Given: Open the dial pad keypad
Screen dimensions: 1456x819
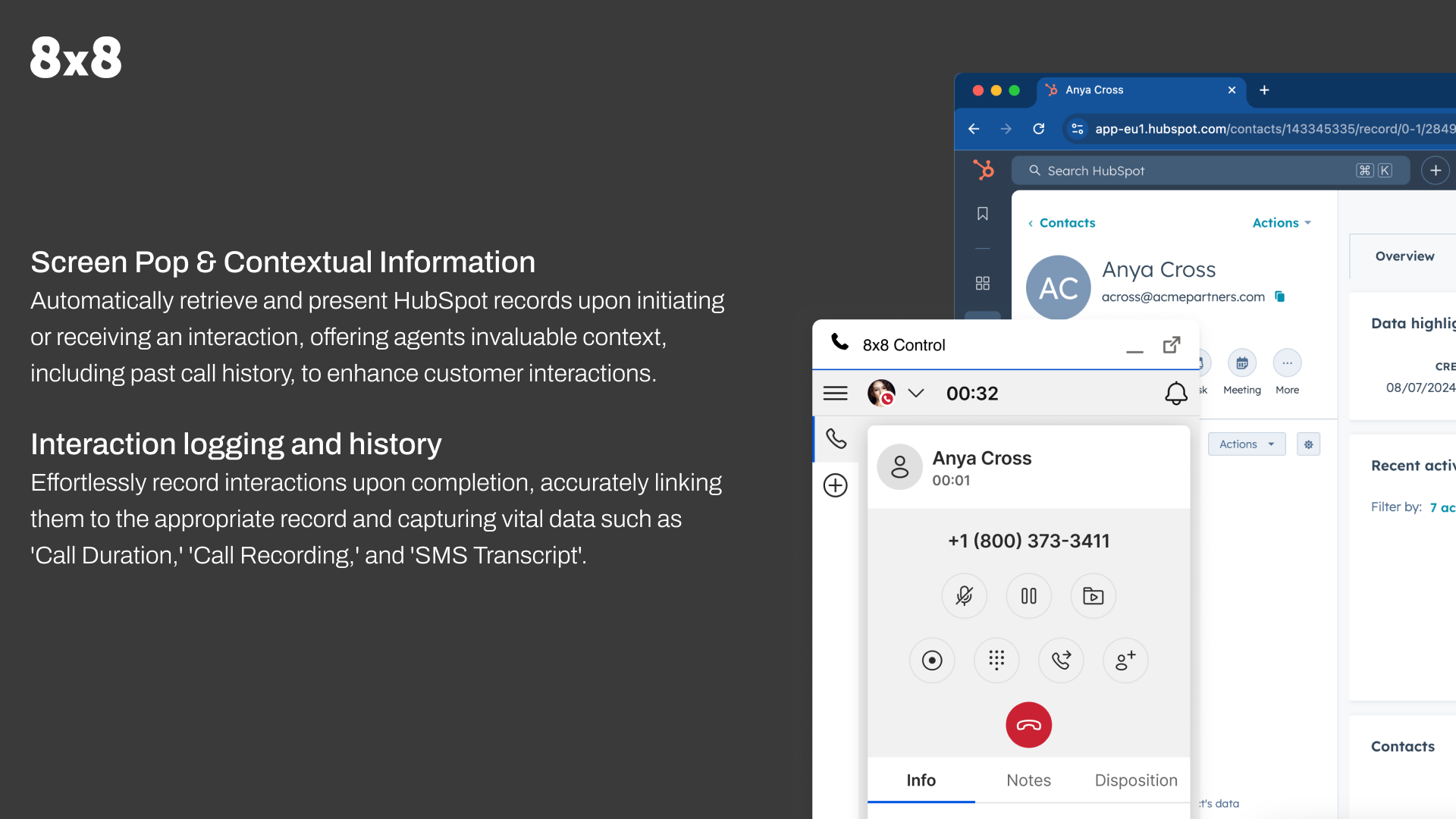Looking at the screenshot, I should [x=996, y=661].
